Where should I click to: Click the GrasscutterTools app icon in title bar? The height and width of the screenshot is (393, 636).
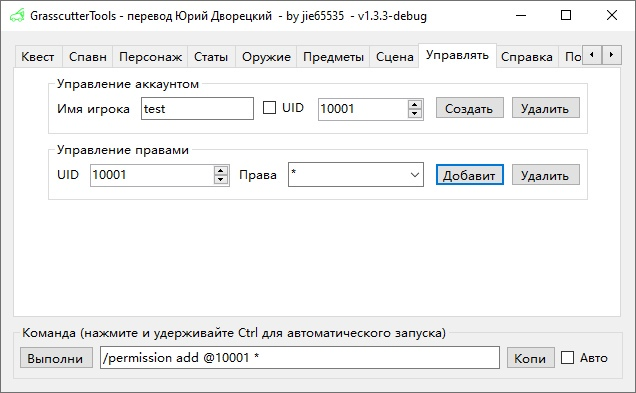point(17,16)
